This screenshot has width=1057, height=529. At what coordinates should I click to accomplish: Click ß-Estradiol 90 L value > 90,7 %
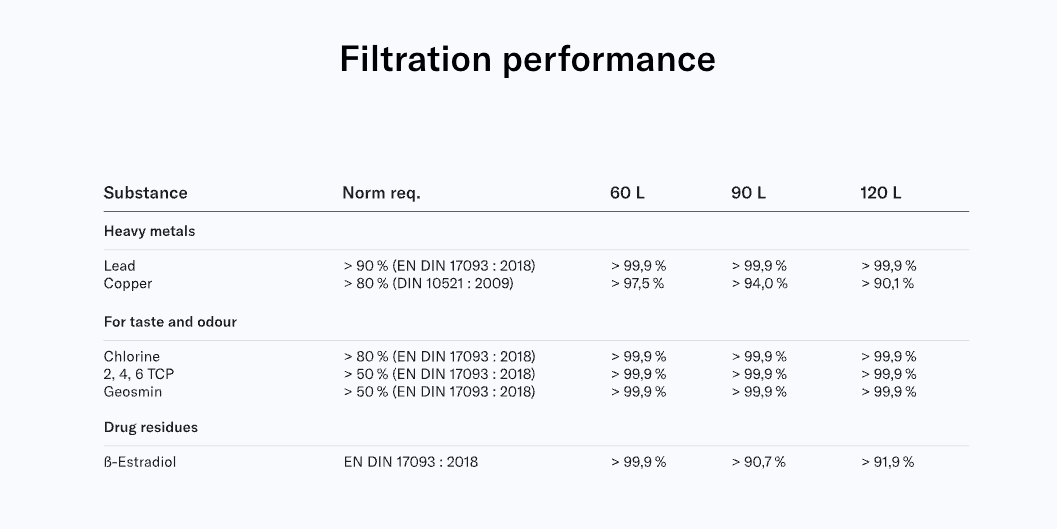tap(759, 462)
